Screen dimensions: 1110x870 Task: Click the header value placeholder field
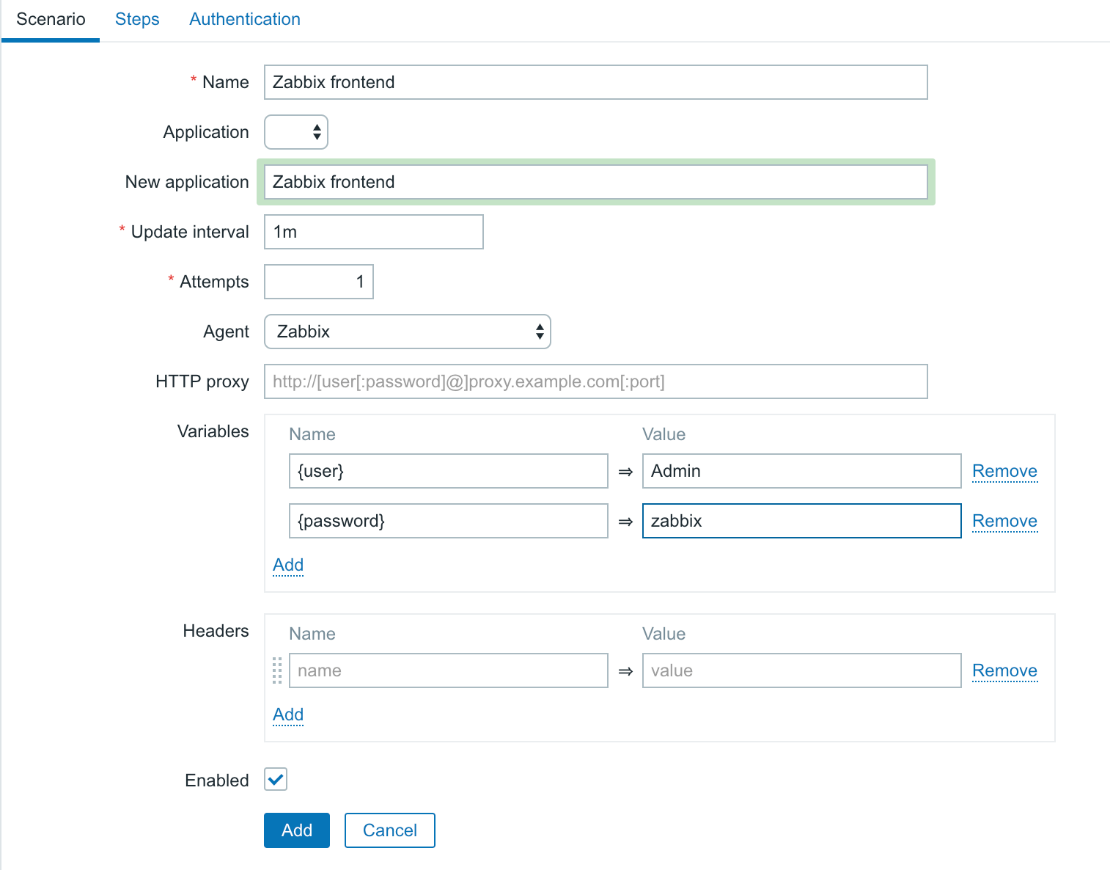[x=801, y=670]
